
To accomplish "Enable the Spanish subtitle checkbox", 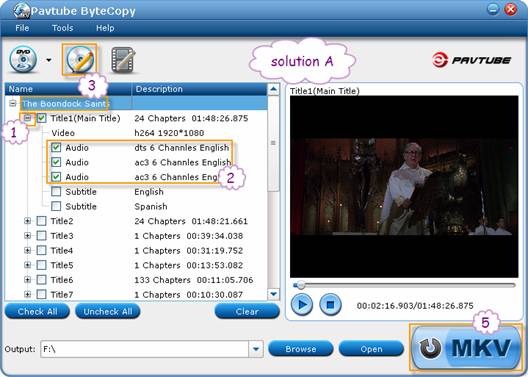I will (x=56, y=206).
